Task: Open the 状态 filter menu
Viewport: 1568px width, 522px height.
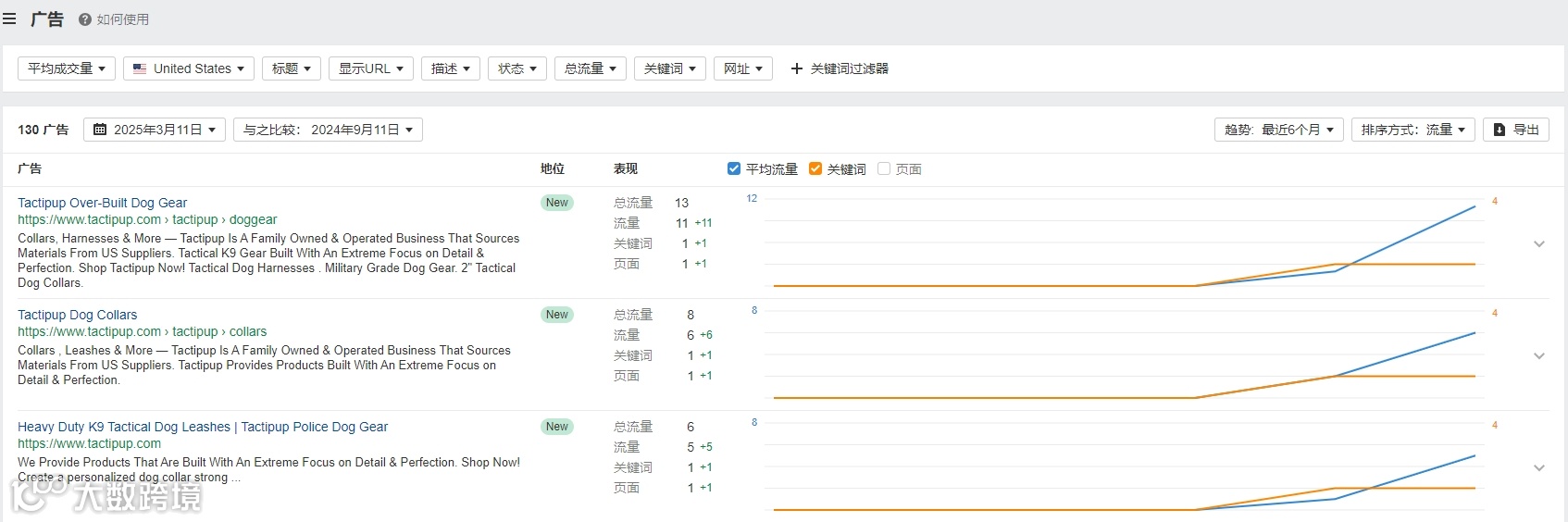Action: pyautogui.click(x=516, y=68)
